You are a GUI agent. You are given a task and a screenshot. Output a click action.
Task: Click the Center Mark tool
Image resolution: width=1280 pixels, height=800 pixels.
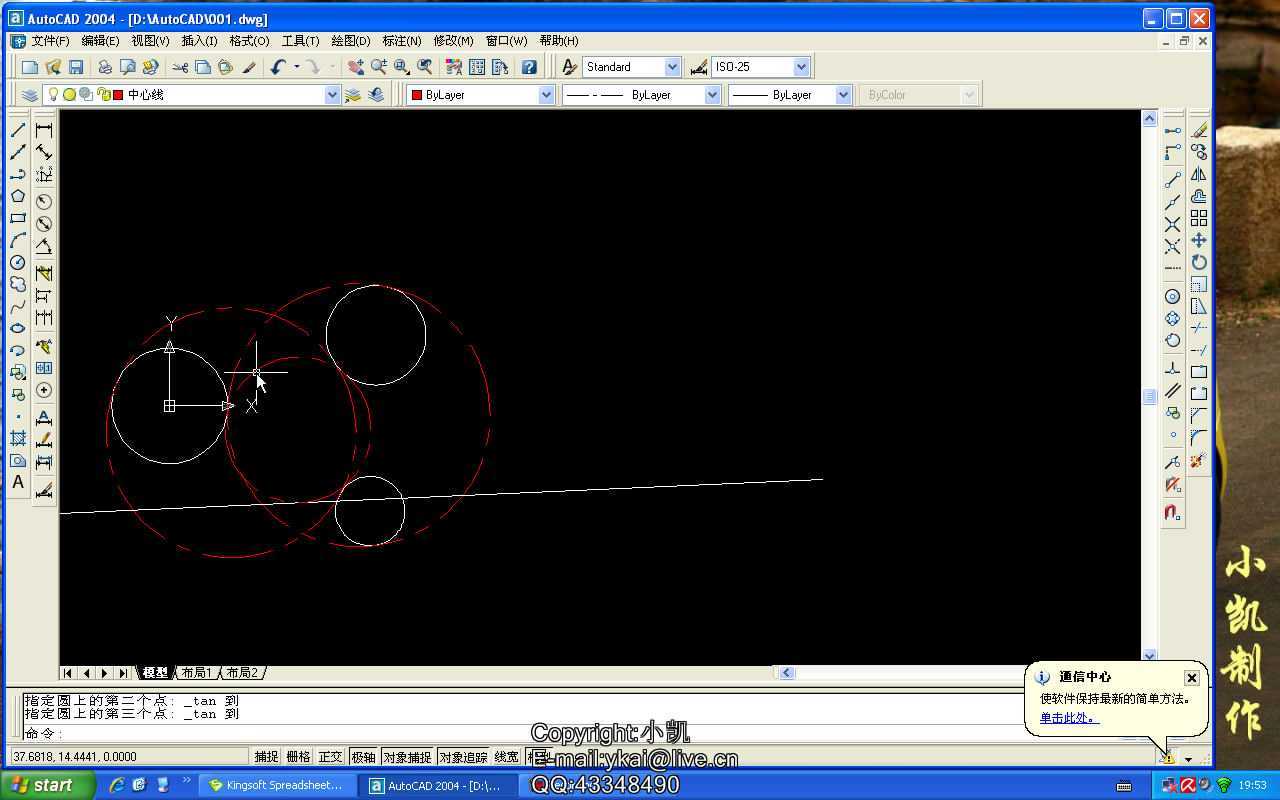point(44,390)
